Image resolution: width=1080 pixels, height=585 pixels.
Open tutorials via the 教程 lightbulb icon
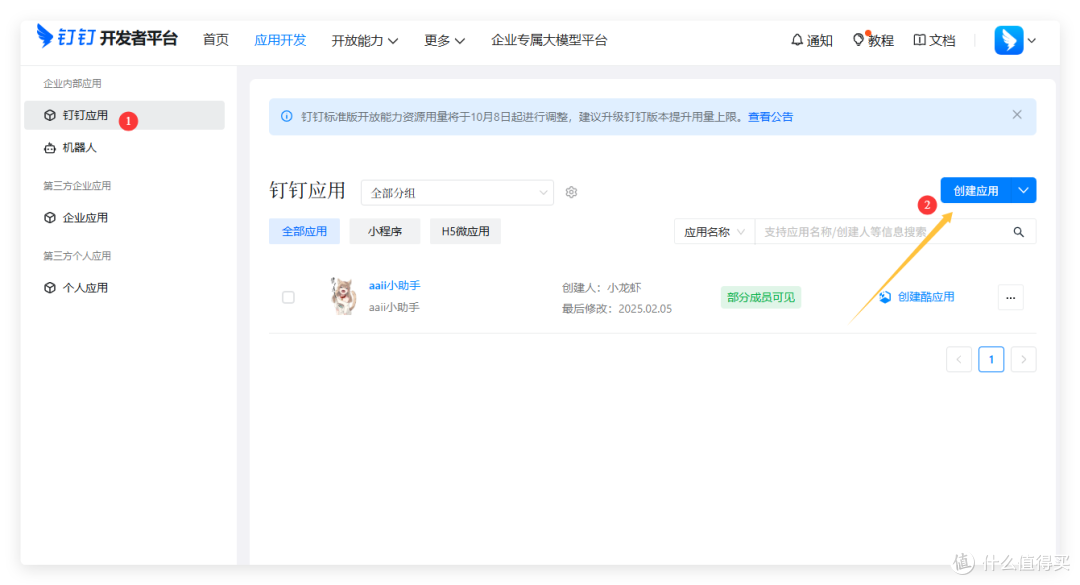(873, 41)
